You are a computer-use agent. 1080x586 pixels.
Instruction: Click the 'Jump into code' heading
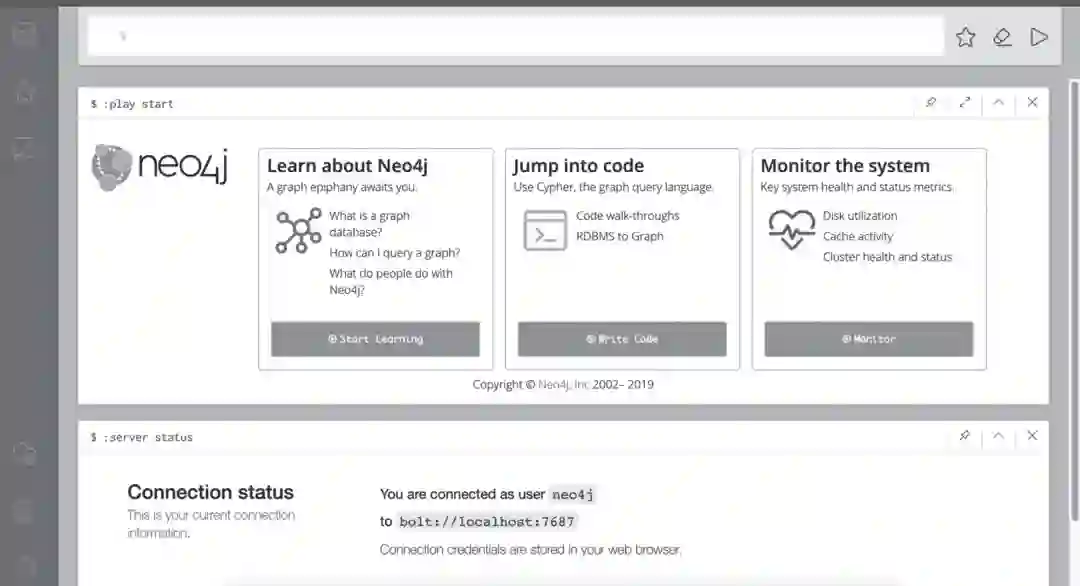(579, 166)
